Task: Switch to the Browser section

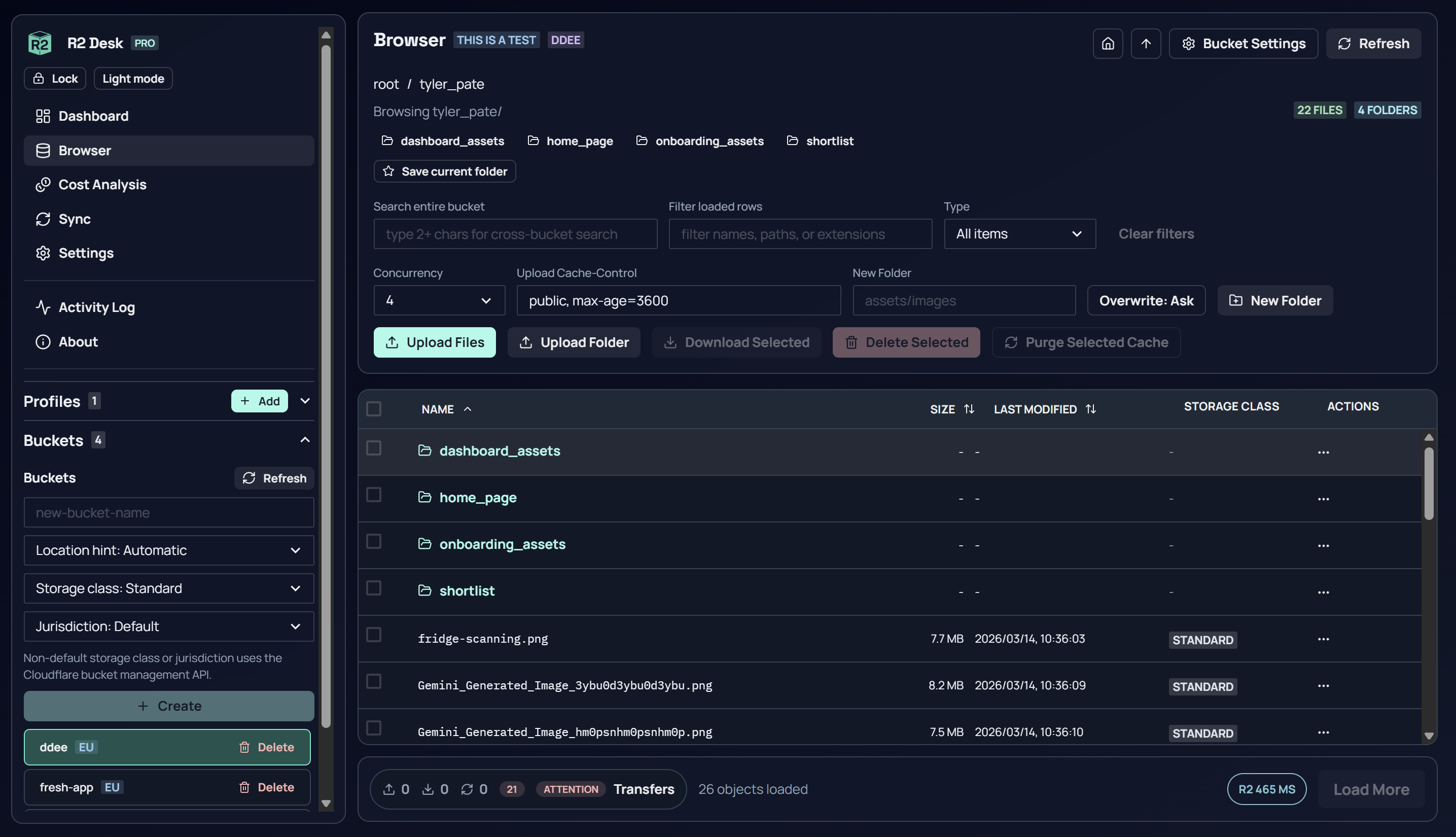Action: click(x=85, y=150)
